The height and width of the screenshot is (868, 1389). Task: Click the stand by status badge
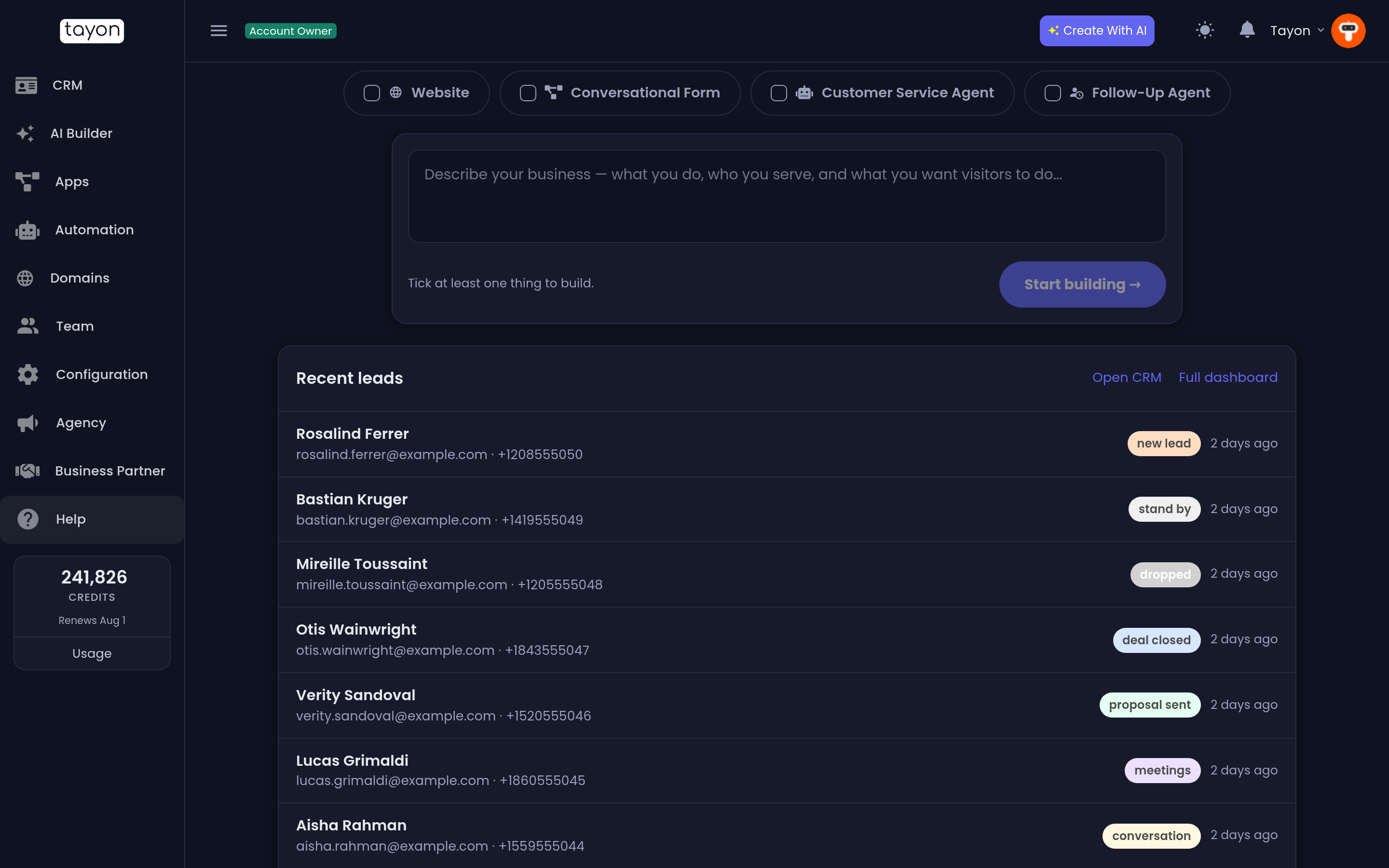[x=1164, y=509]
